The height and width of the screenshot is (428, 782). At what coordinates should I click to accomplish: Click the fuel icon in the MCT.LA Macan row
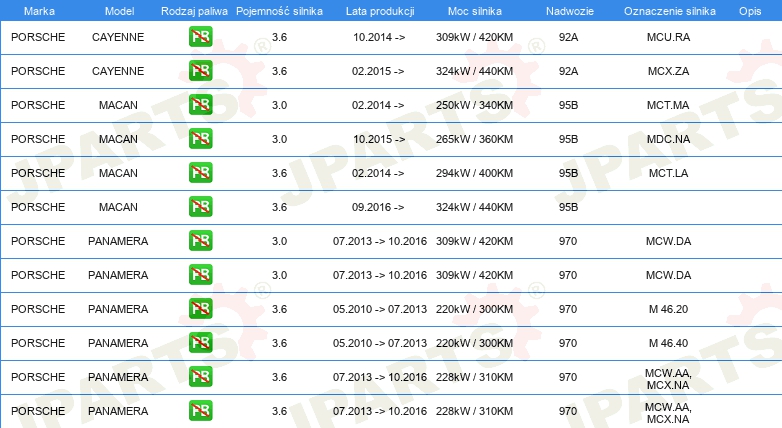pyautogui.click(x=200, y=172)
